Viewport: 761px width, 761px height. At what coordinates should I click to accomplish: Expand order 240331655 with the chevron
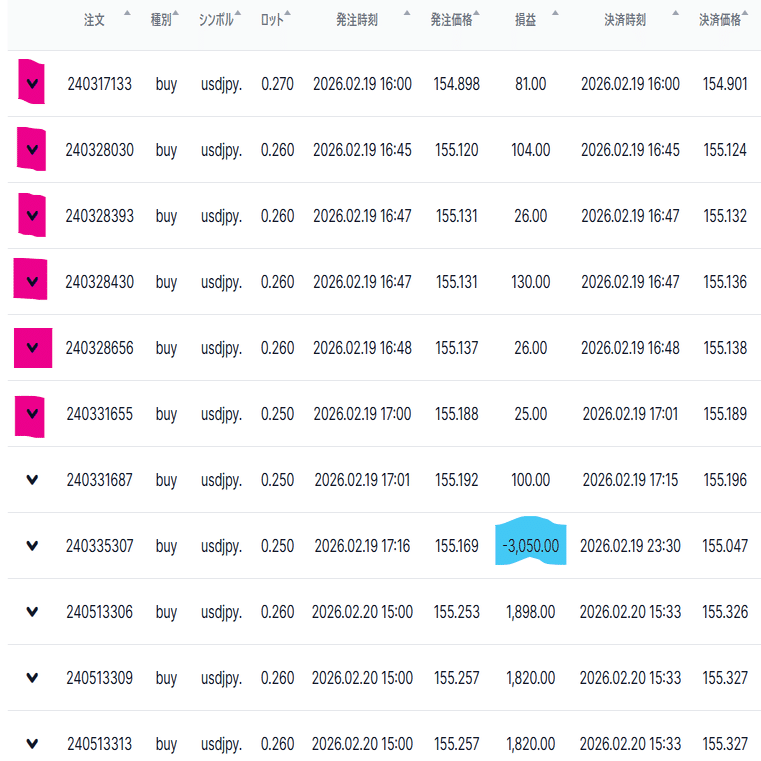[32, 414]
